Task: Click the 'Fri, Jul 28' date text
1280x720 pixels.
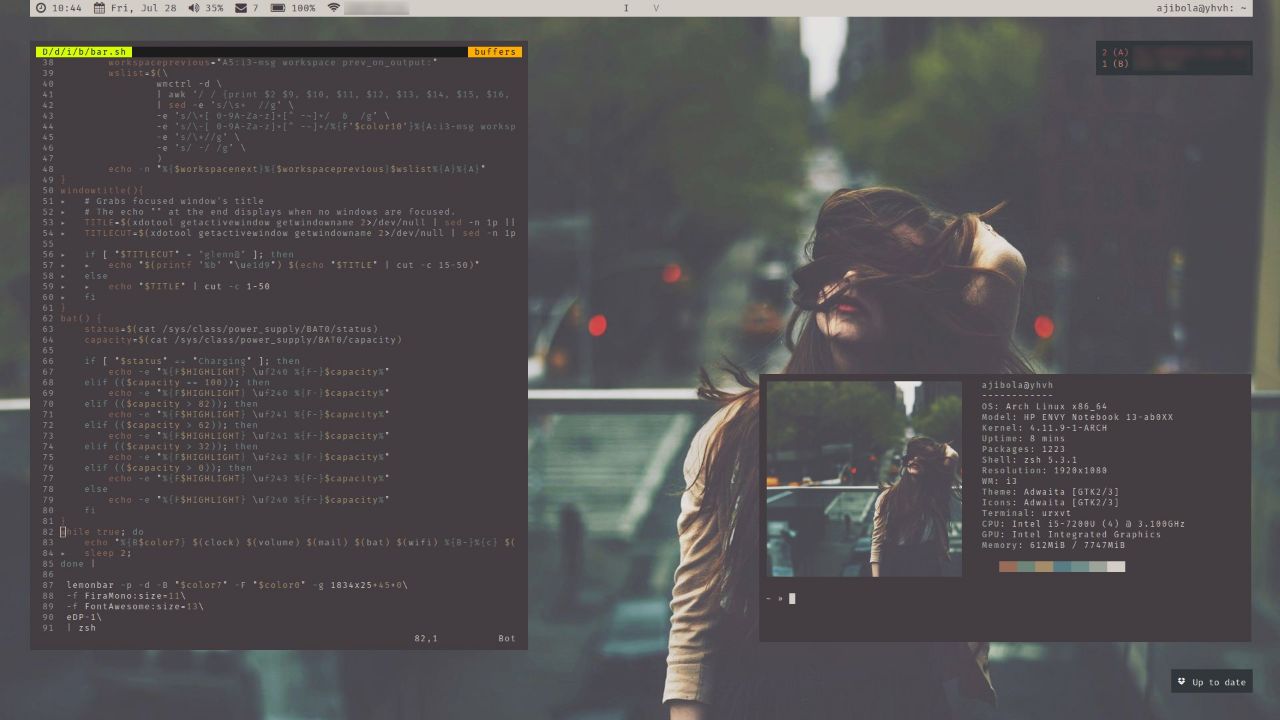Action: click(143, 8)
